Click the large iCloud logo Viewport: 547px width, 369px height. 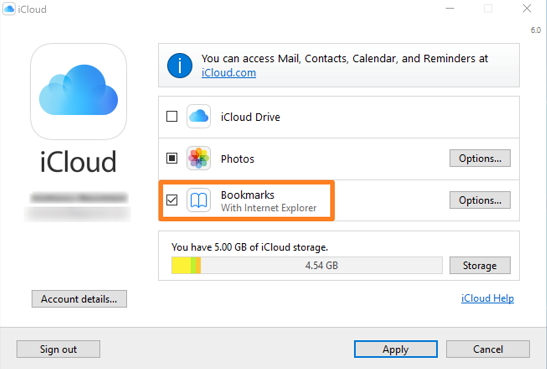point(78,91)
